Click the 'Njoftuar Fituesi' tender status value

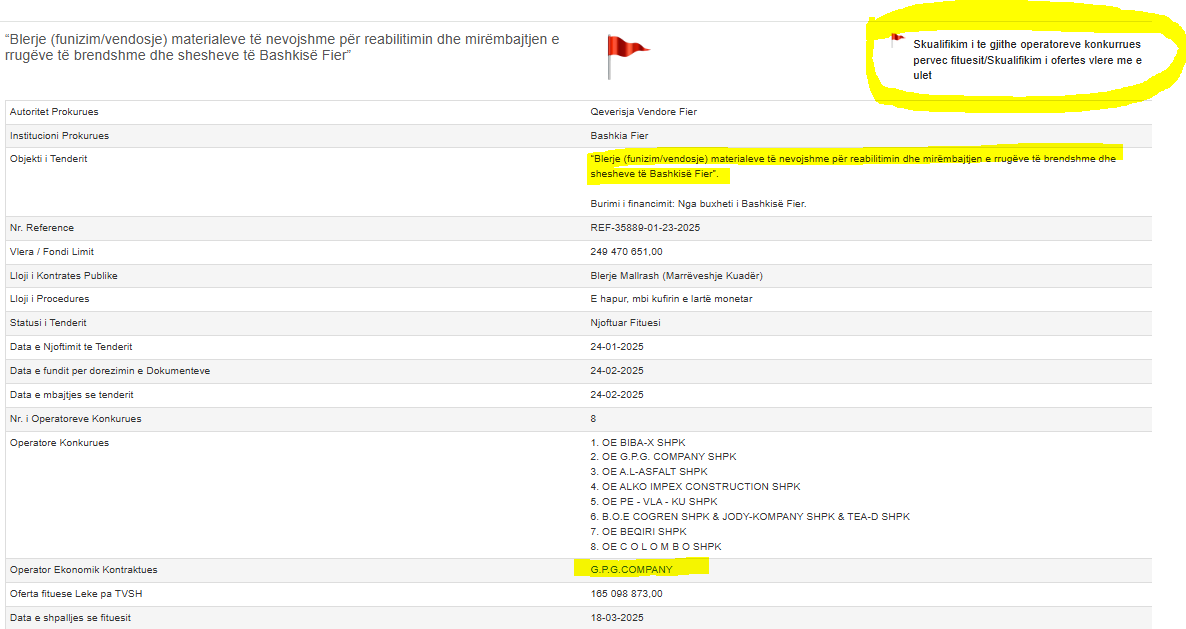(x=625, y=323)
